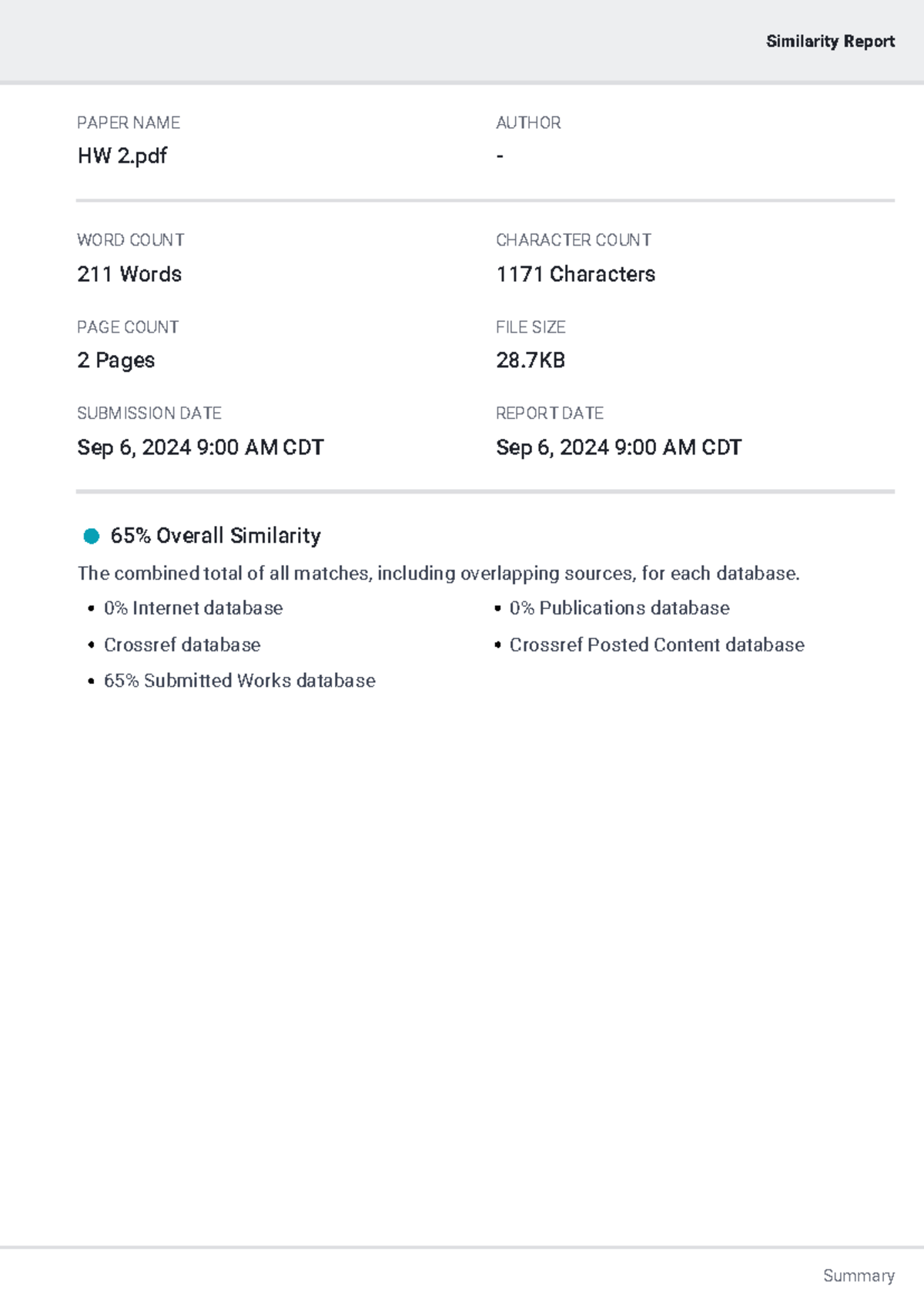Click the combined total of matches description
924x1306 pixels.
point(439,574)
